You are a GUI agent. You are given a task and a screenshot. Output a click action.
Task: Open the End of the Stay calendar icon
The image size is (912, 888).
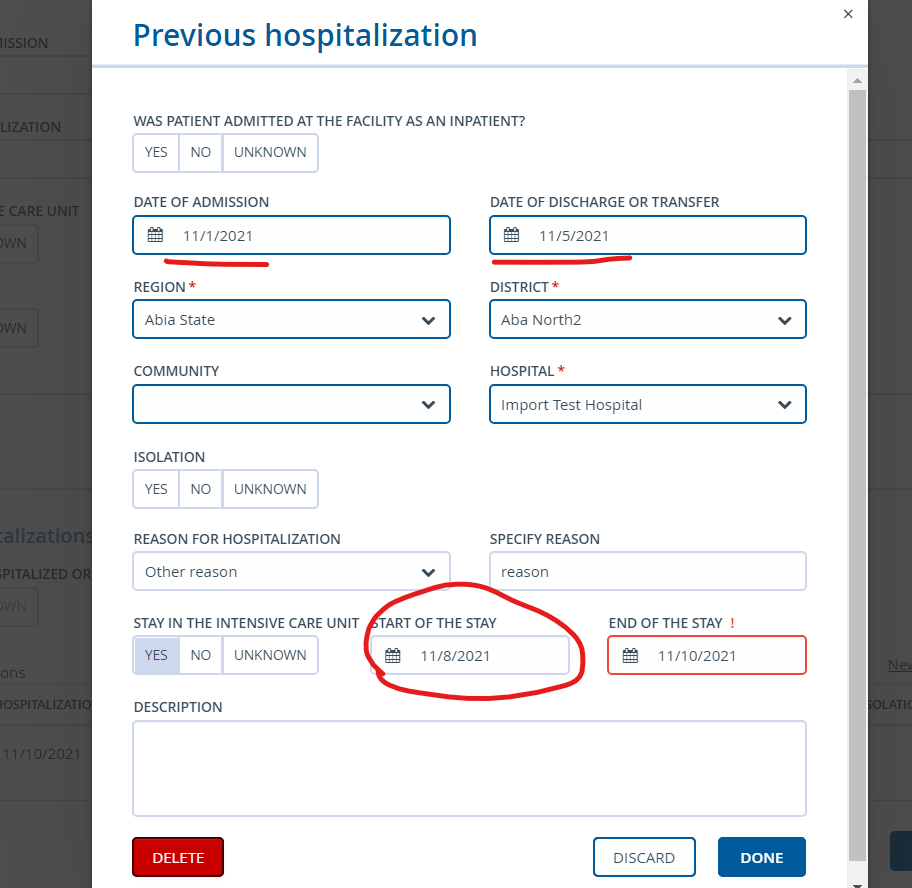[629, 655]
